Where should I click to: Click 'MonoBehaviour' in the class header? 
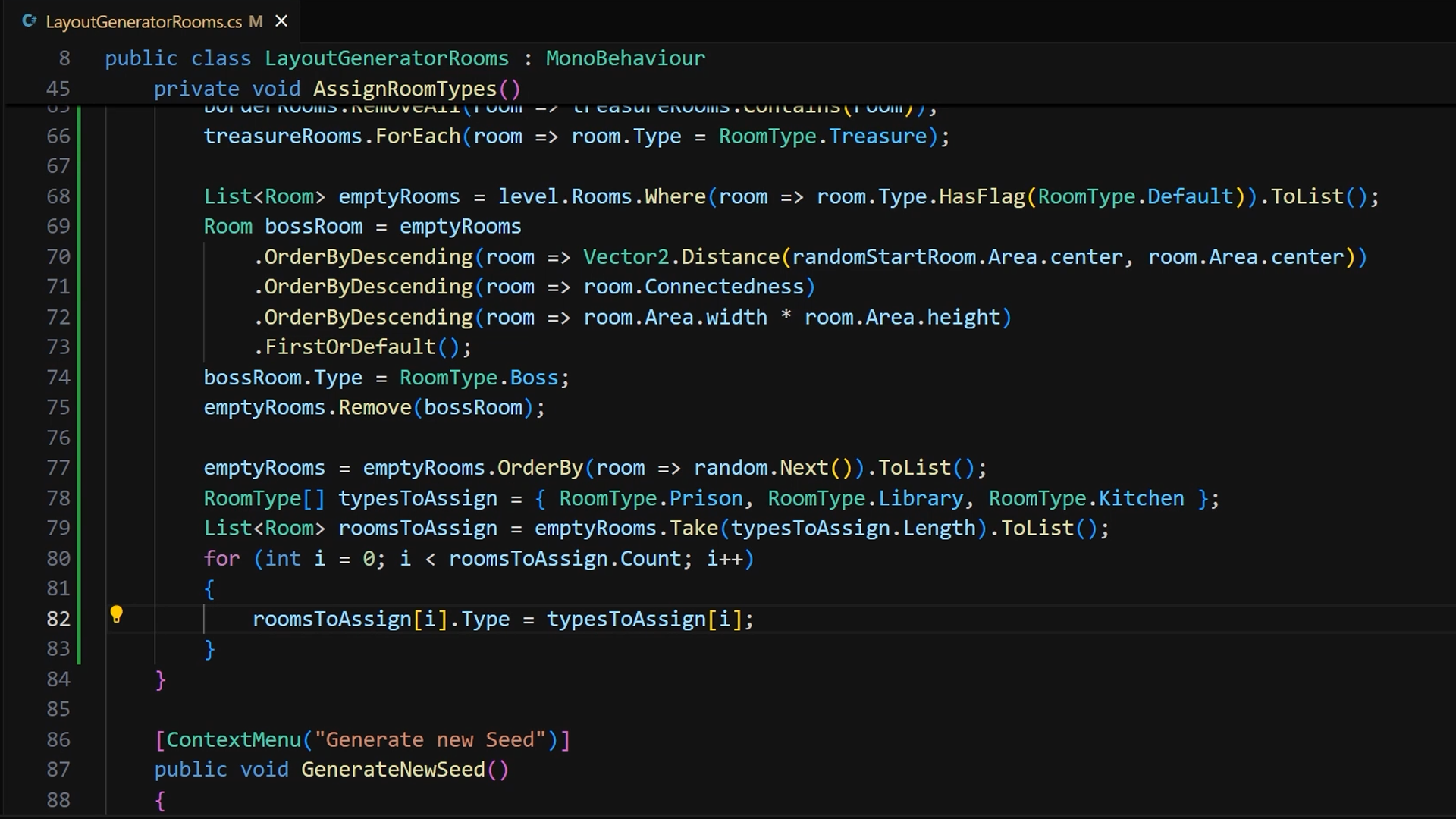626,58
